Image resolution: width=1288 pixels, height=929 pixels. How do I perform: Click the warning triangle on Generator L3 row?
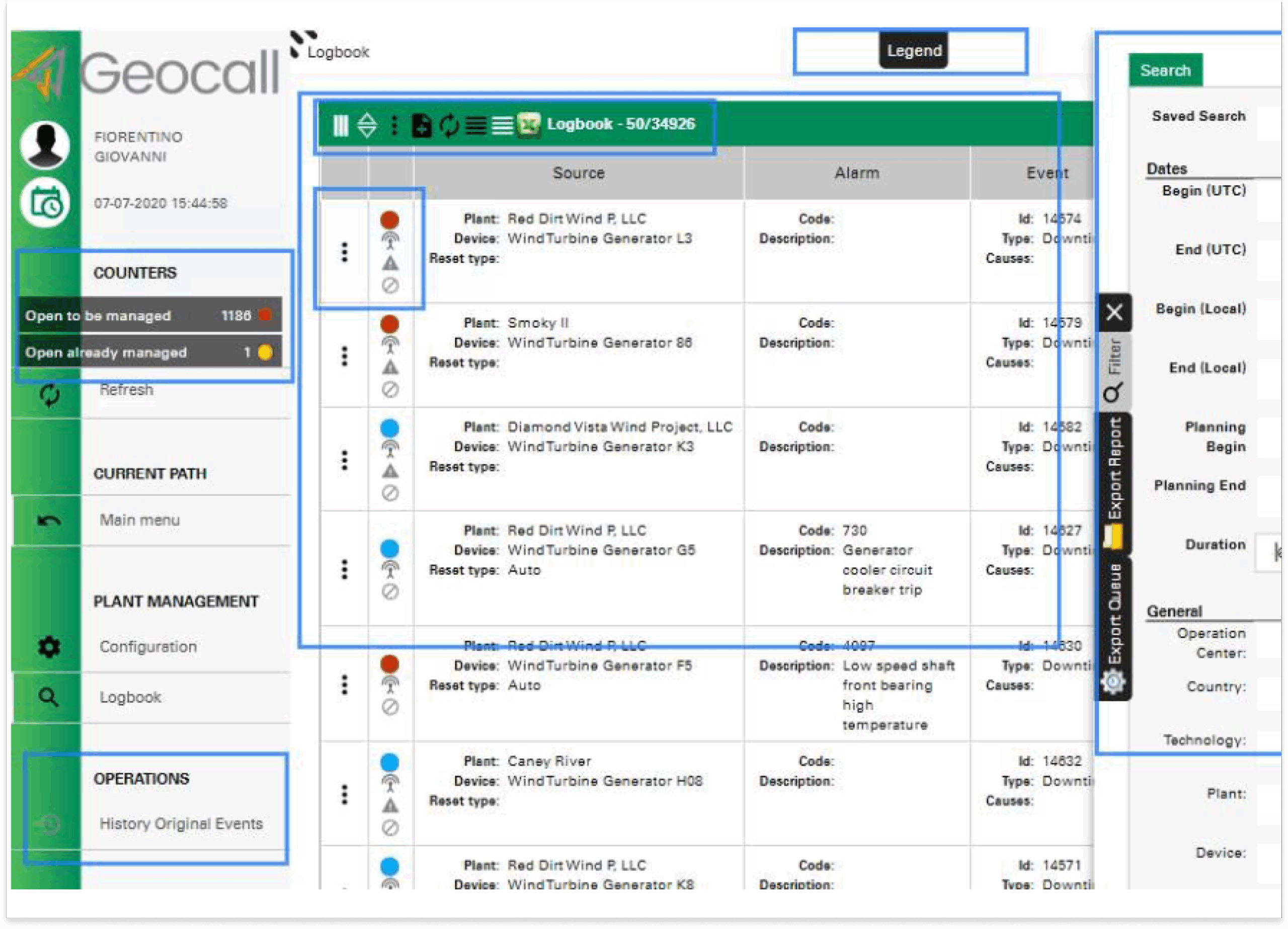tap(390, 264)
